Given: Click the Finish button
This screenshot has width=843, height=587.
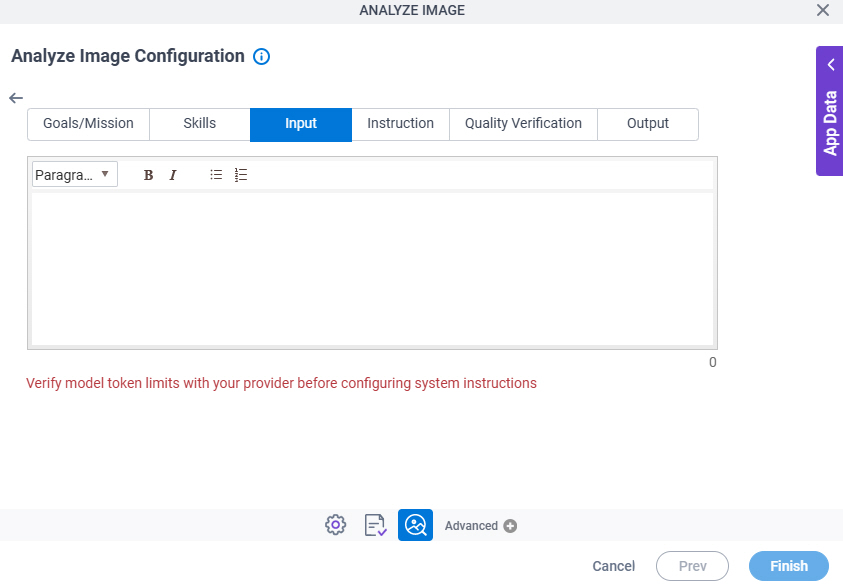Looking at the screenshot, I should click(x=789, y=566).
